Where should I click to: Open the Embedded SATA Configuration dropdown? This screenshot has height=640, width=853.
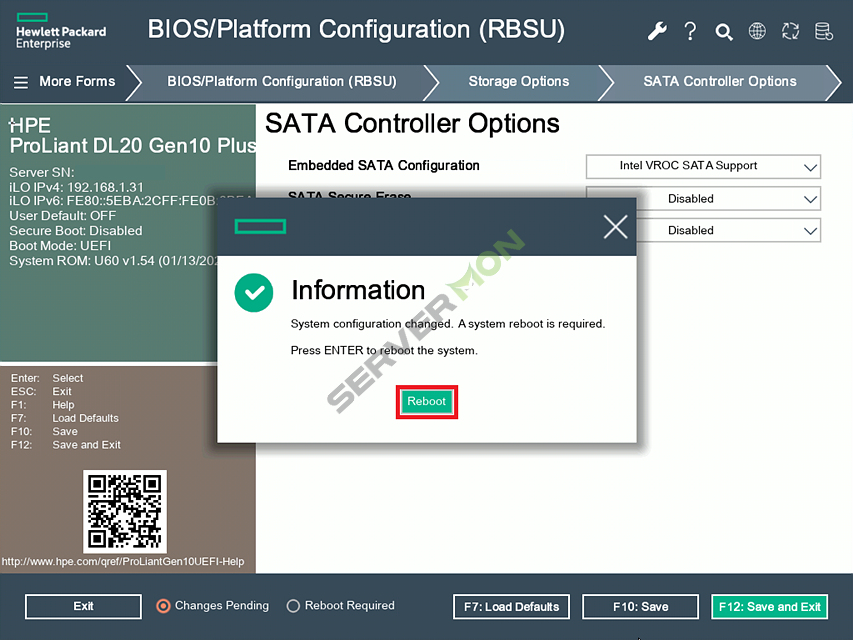click(x=703, y=167)
